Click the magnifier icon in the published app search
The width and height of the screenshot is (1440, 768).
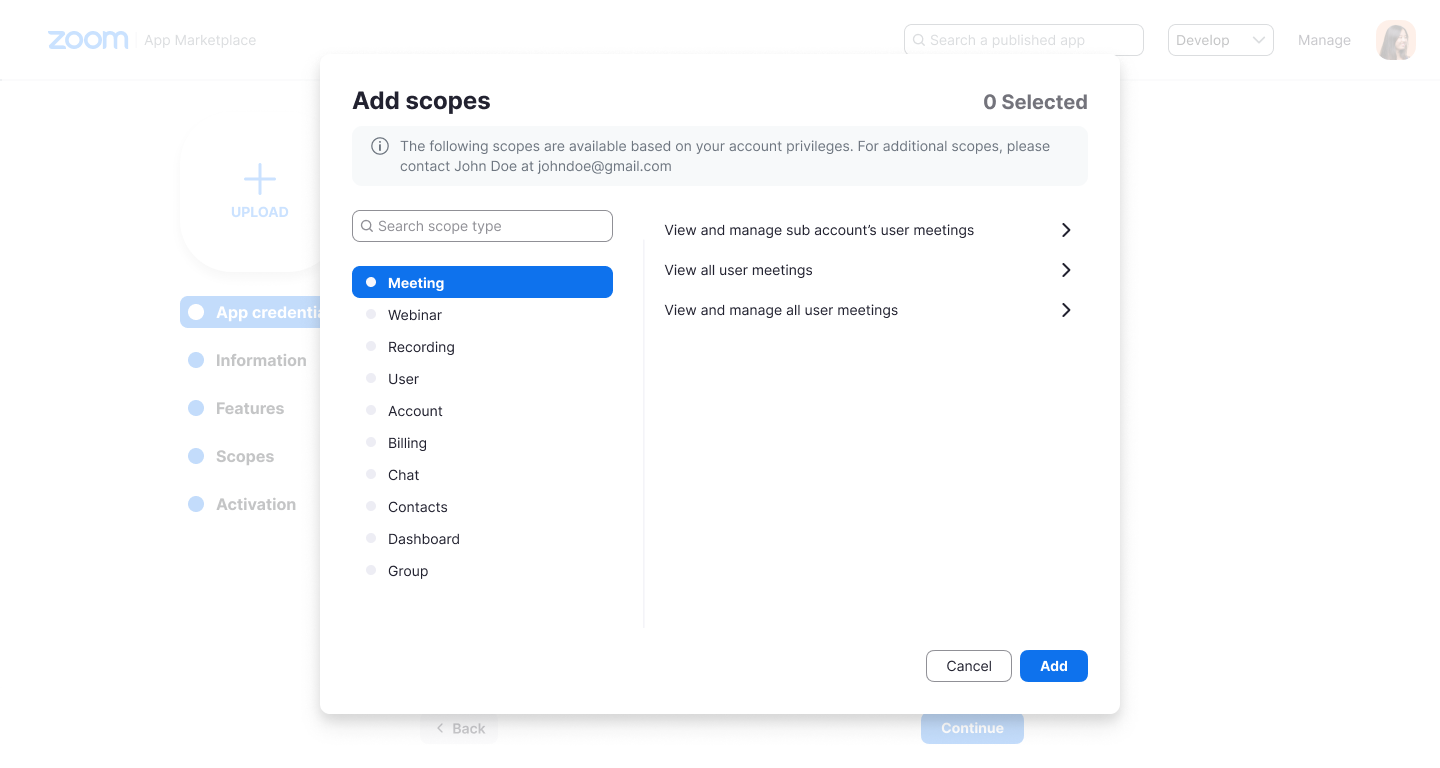(x=919, y=40)
